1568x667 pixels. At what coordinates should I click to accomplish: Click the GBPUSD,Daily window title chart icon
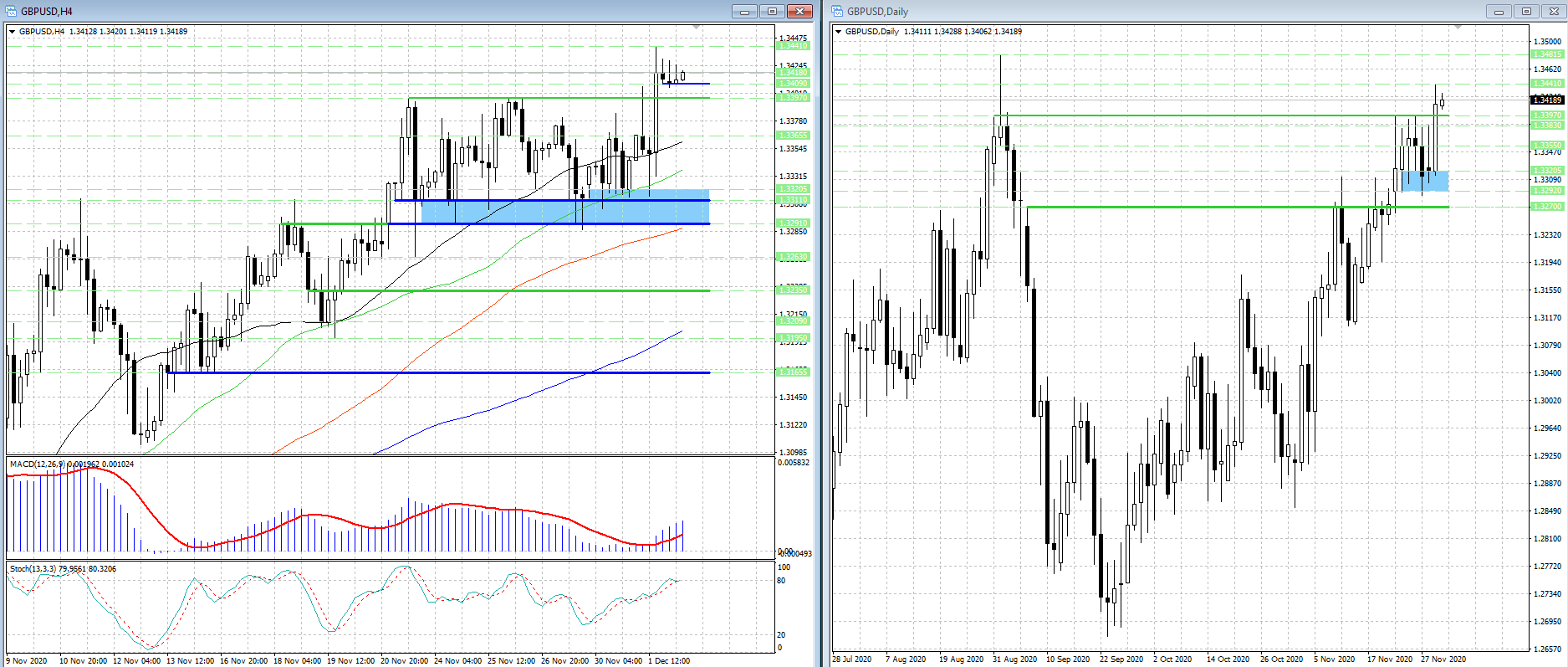coord(837,11)
